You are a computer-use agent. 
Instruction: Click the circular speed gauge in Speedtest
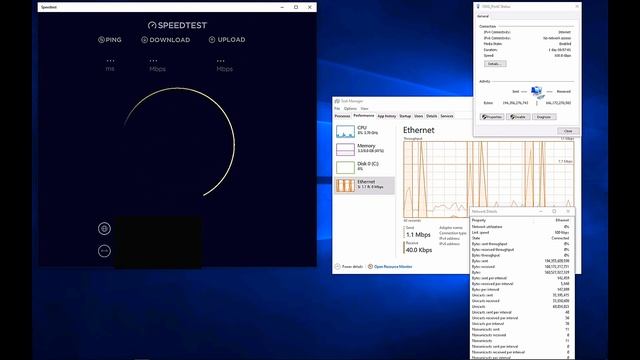point(178,142)
